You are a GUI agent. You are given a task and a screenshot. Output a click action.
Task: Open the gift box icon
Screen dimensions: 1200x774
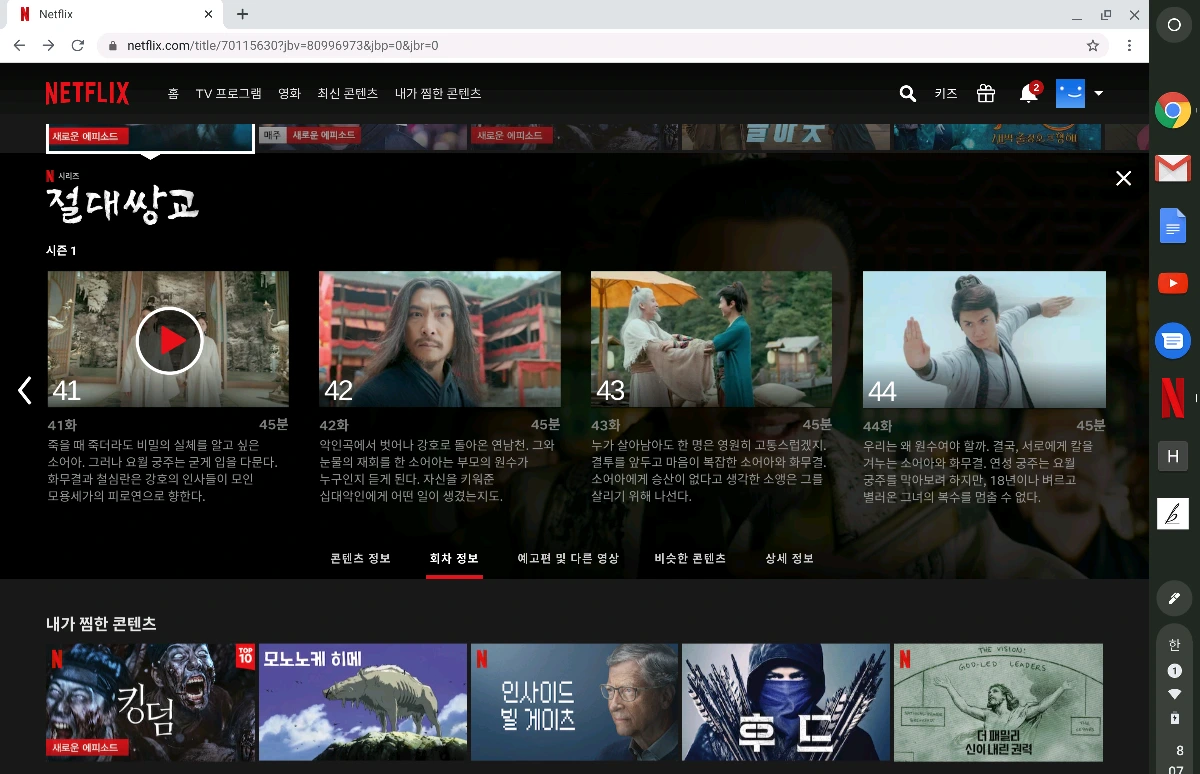tap(986, 93)
